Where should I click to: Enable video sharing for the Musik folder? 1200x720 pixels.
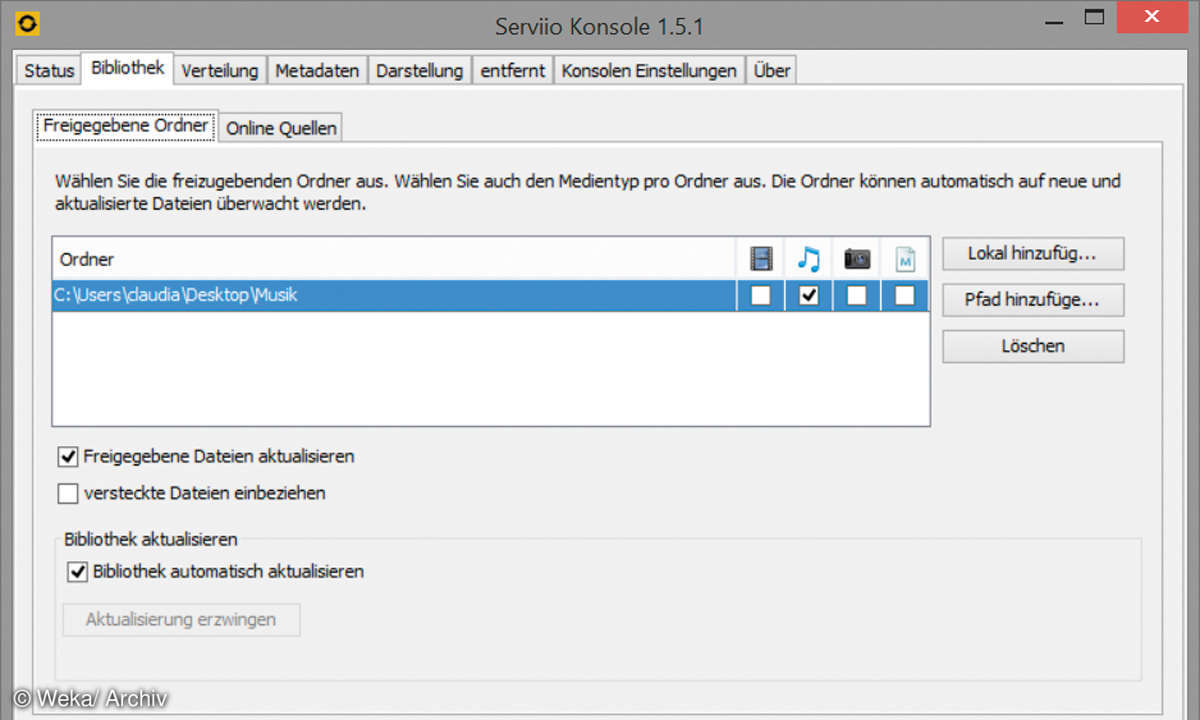pyautogui.click(x=761, y=296)
